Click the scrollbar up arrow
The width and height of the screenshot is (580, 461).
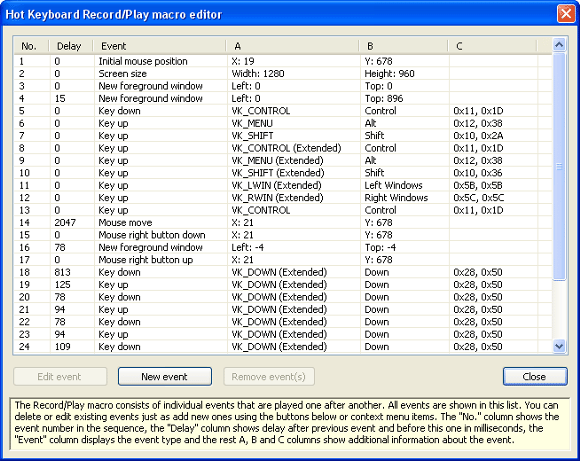click(x=559, y=45)
